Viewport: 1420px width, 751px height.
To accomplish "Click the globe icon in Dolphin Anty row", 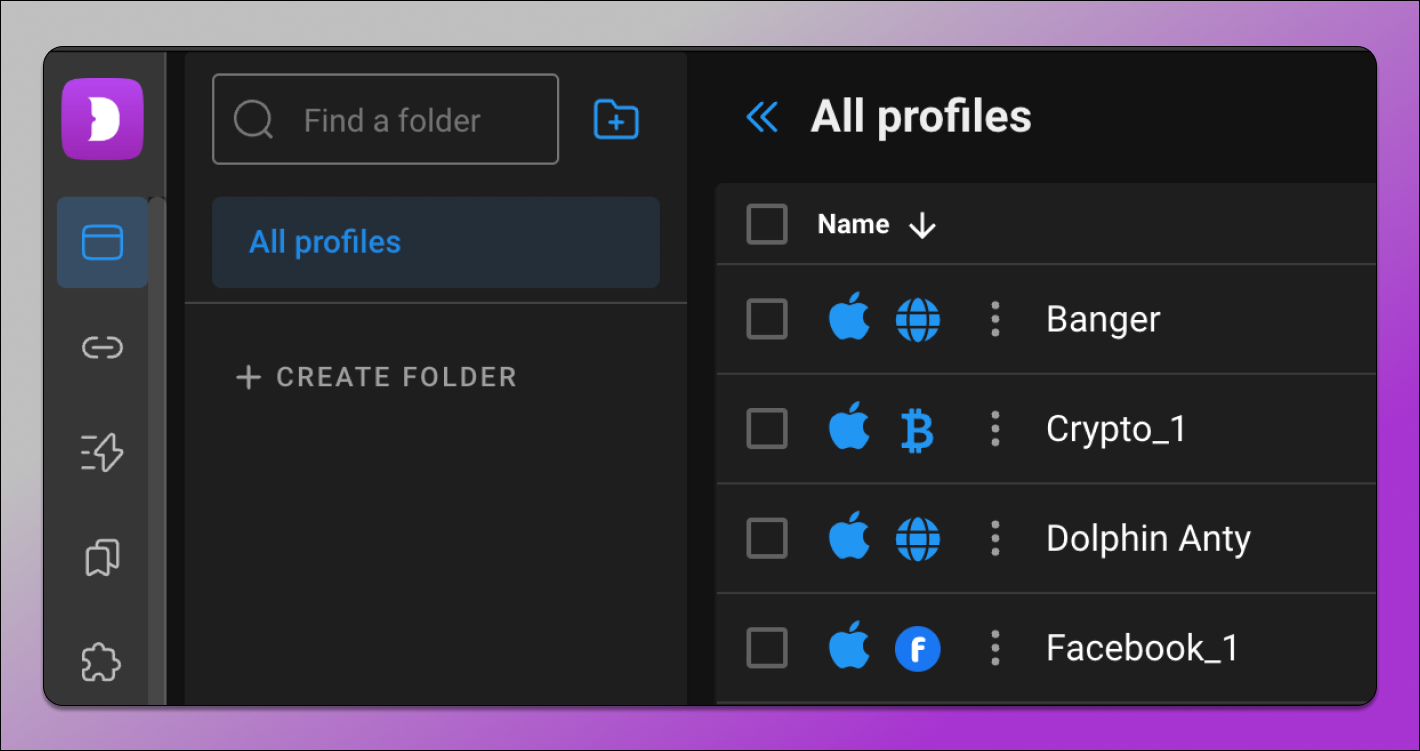I will pos(918,539).
